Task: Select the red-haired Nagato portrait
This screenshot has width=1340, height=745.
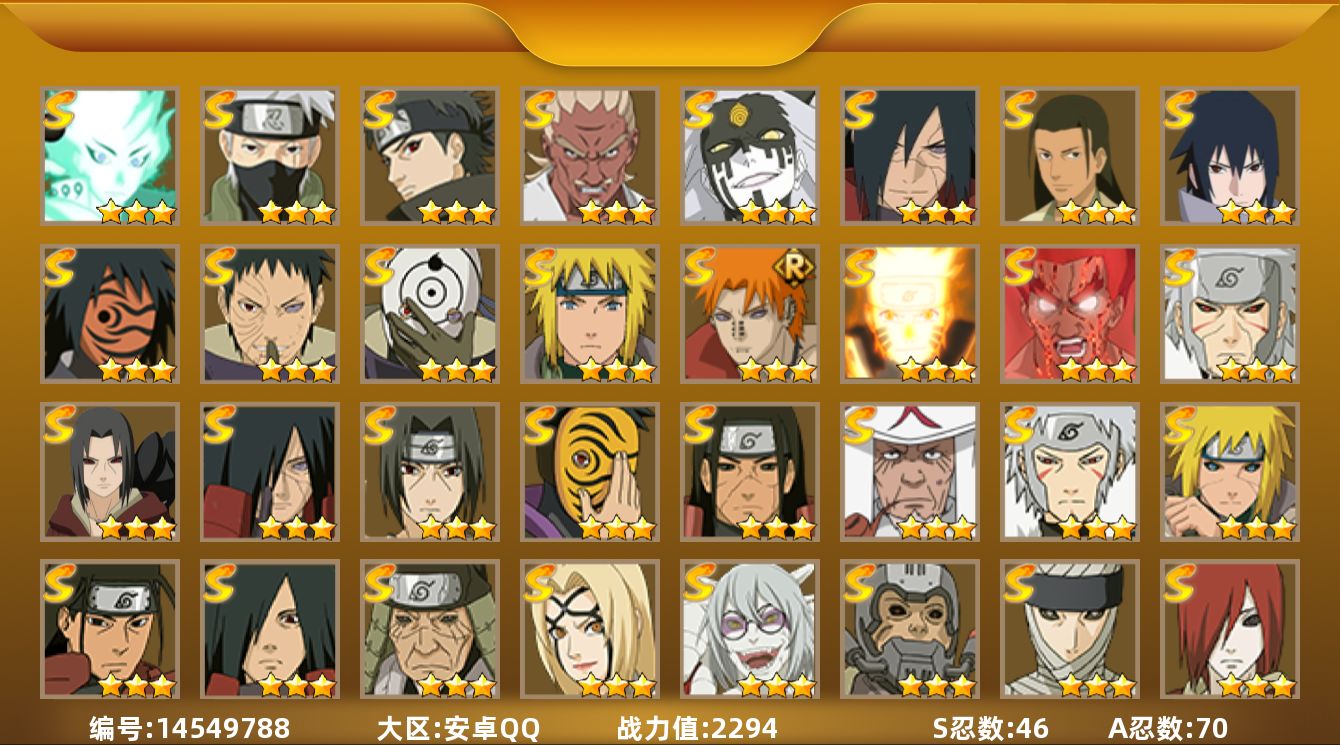Action: tap(1230, 630)
